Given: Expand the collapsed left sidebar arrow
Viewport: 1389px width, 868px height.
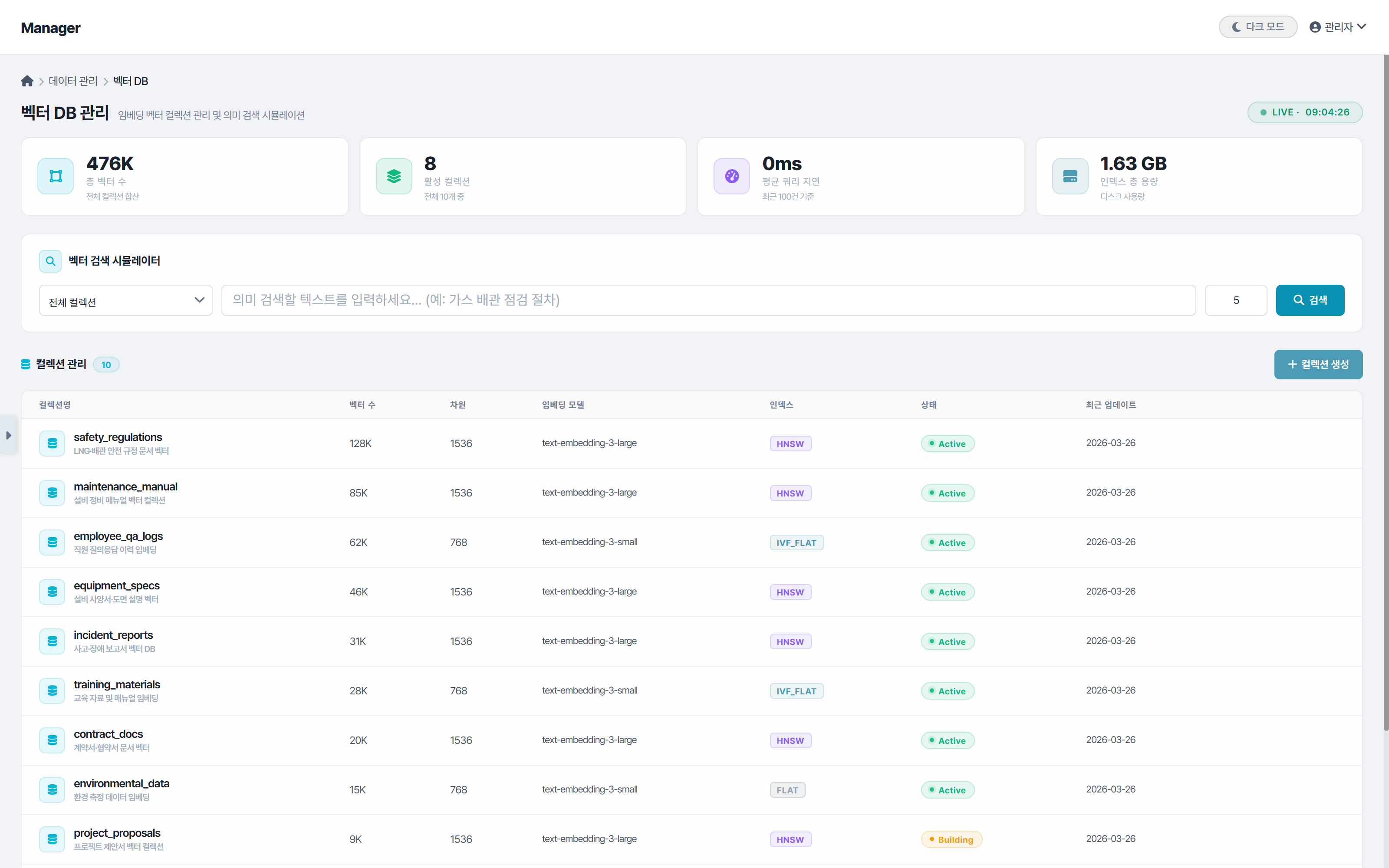Looking at the screenshot, I should 9,436.
